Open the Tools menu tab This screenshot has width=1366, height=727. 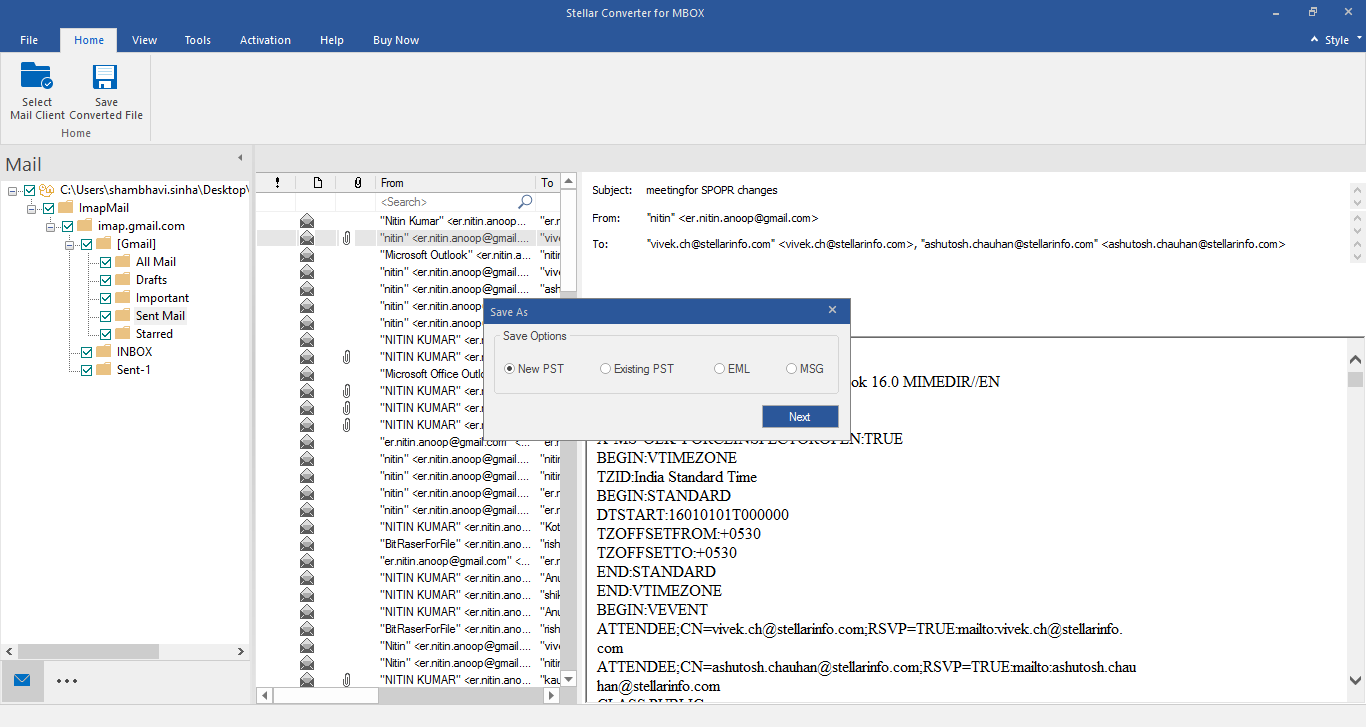(197, 40)
